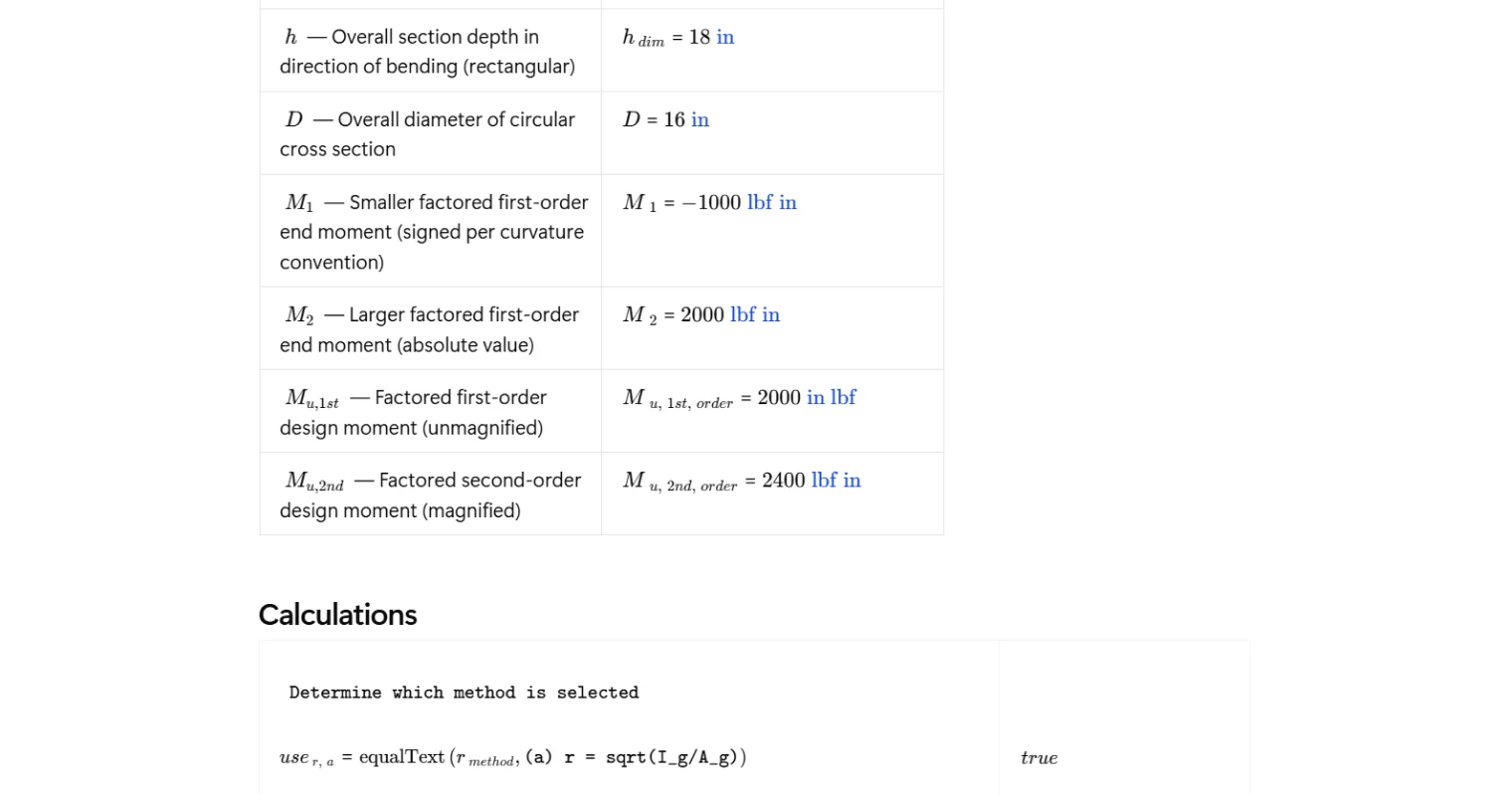
Task: Click the 'in' unit beside h dim
Action: [x=725, y=37]
